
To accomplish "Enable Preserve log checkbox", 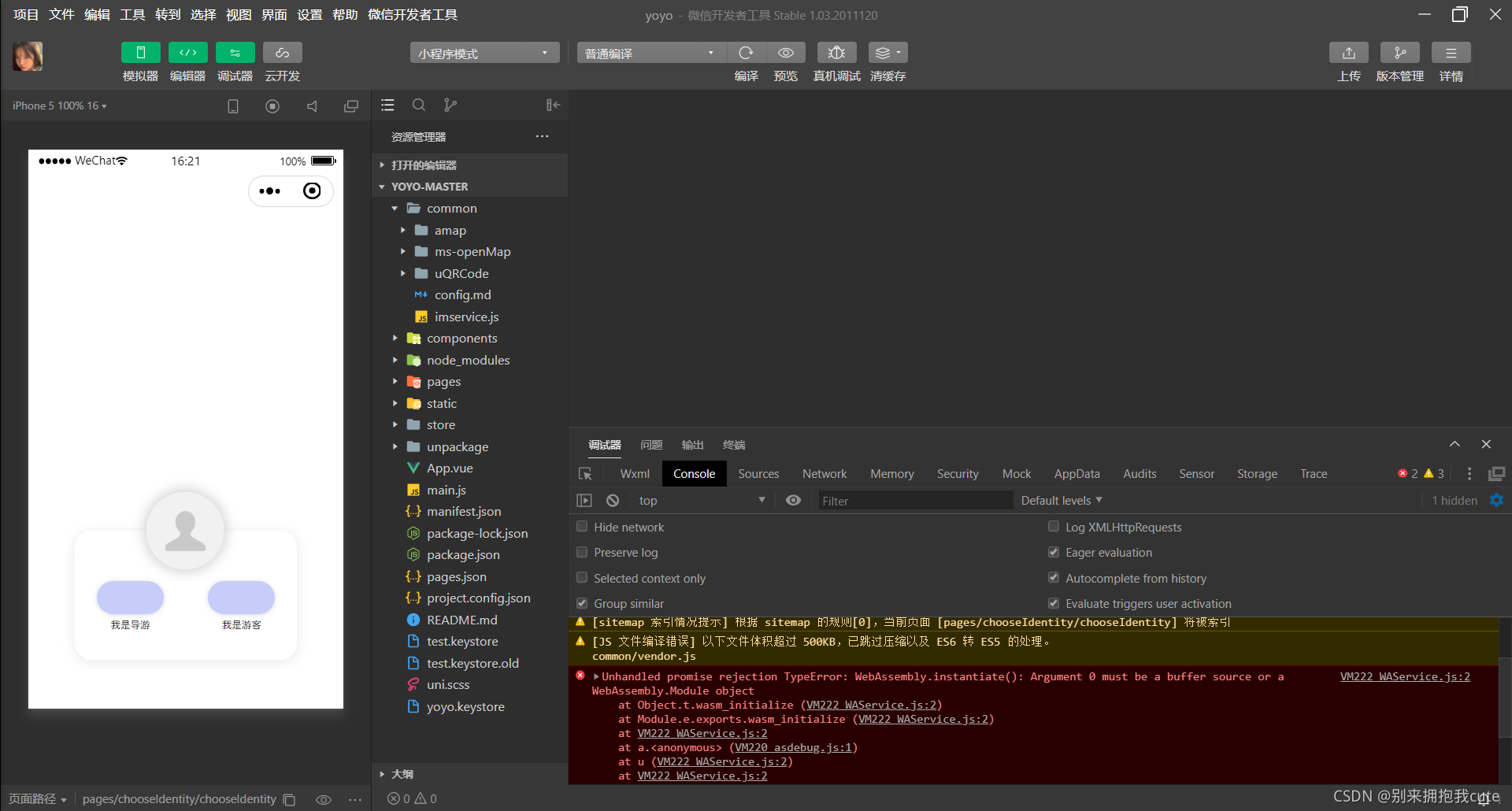I will [582, 552].
